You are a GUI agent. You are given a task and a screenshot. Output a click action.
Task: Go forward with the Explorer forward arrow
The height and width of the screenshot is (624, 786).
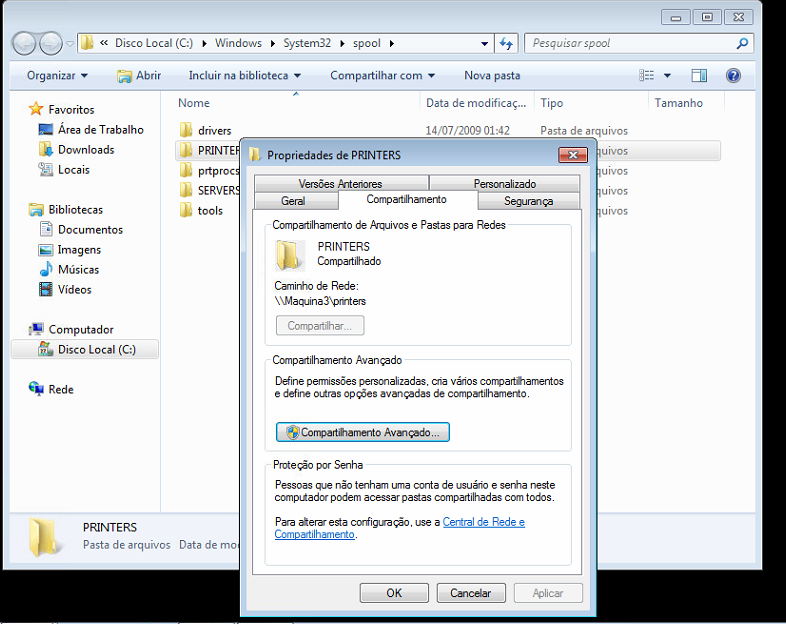[51, 44]
